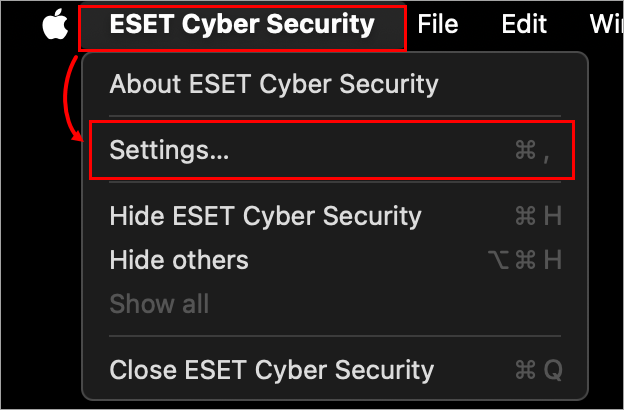Click empty menu space right of About entry
Viewport: 624px width, 410px height.
510,84
